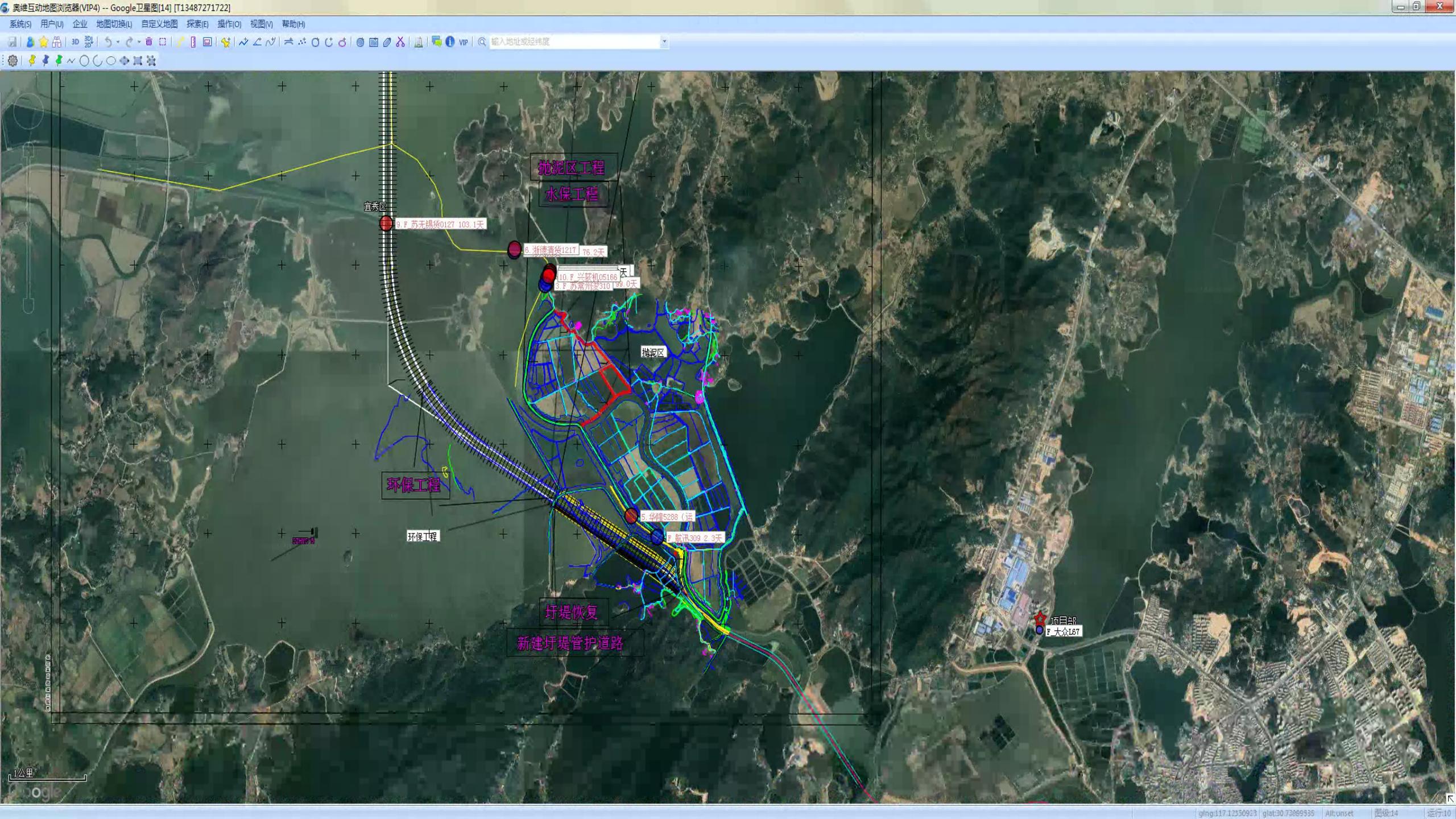Click the VIP toolbar icon

tap(464, 42)
